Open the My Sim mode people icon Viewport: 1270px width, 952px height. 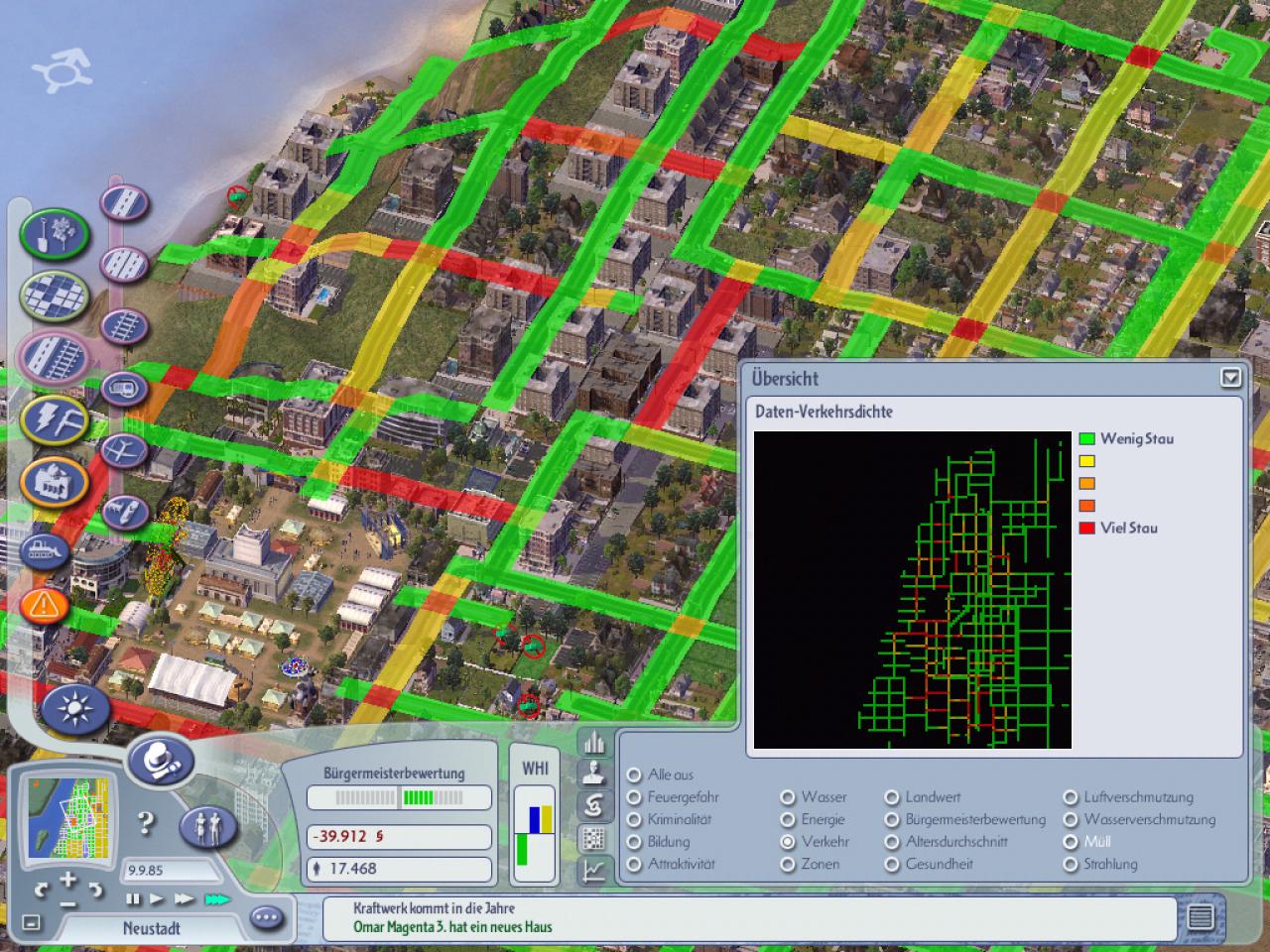pyautogui.click(x=207, y=825)
